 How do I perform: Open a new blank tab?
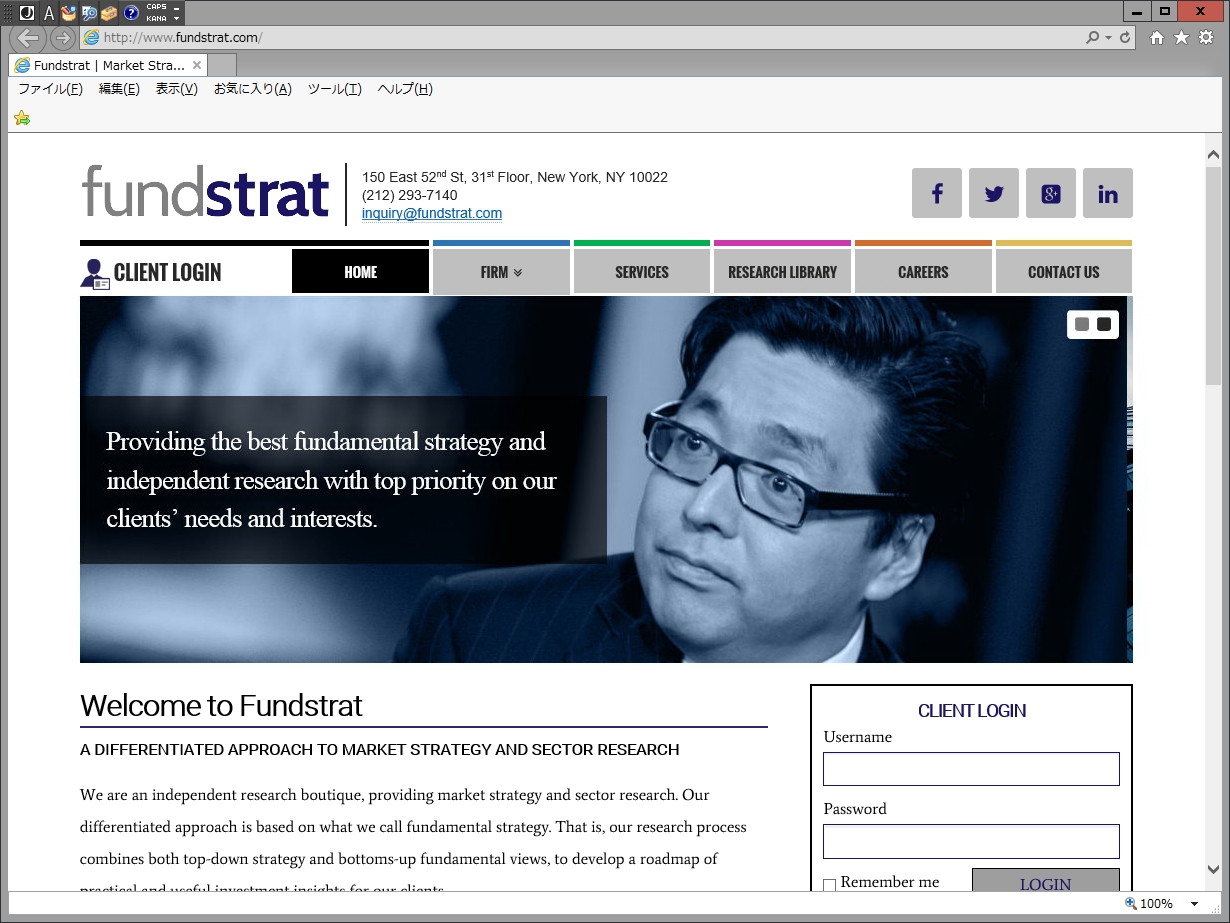(x=223, y=65)
